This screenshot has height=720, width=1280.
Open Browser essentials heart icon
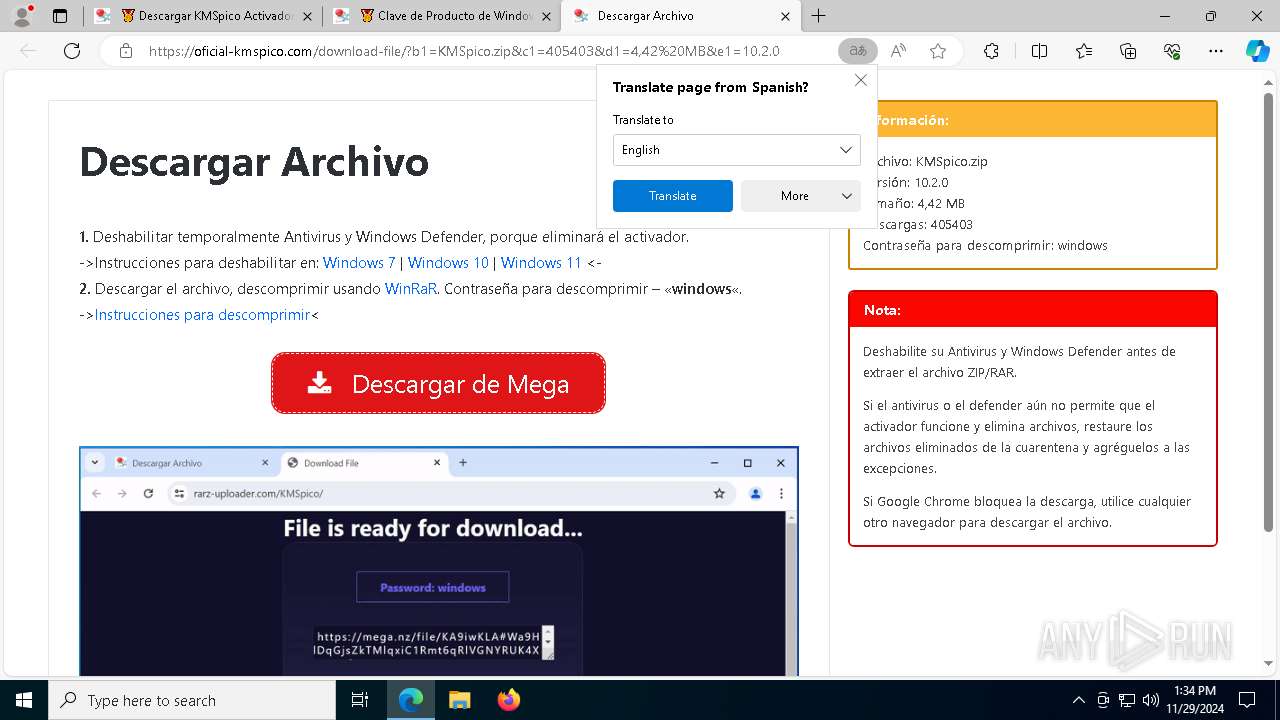pyautogui.click(x=1172, y=51)
